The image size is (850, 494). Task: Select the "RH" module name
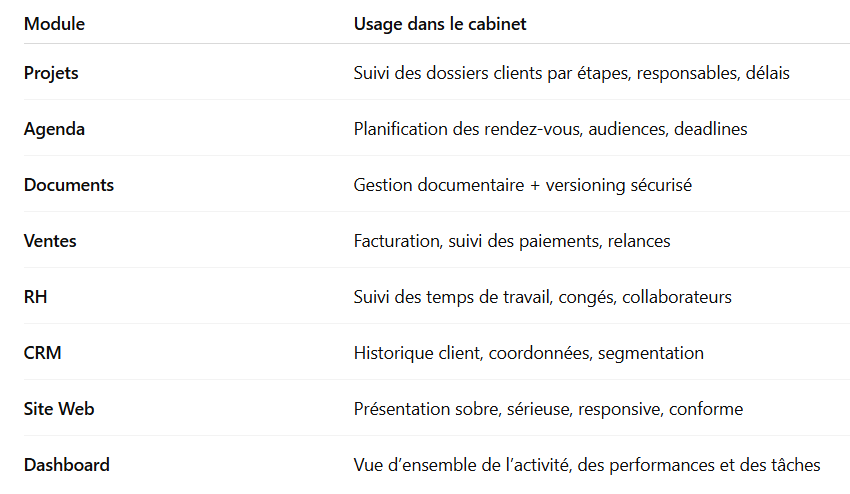tap(36, 297)
